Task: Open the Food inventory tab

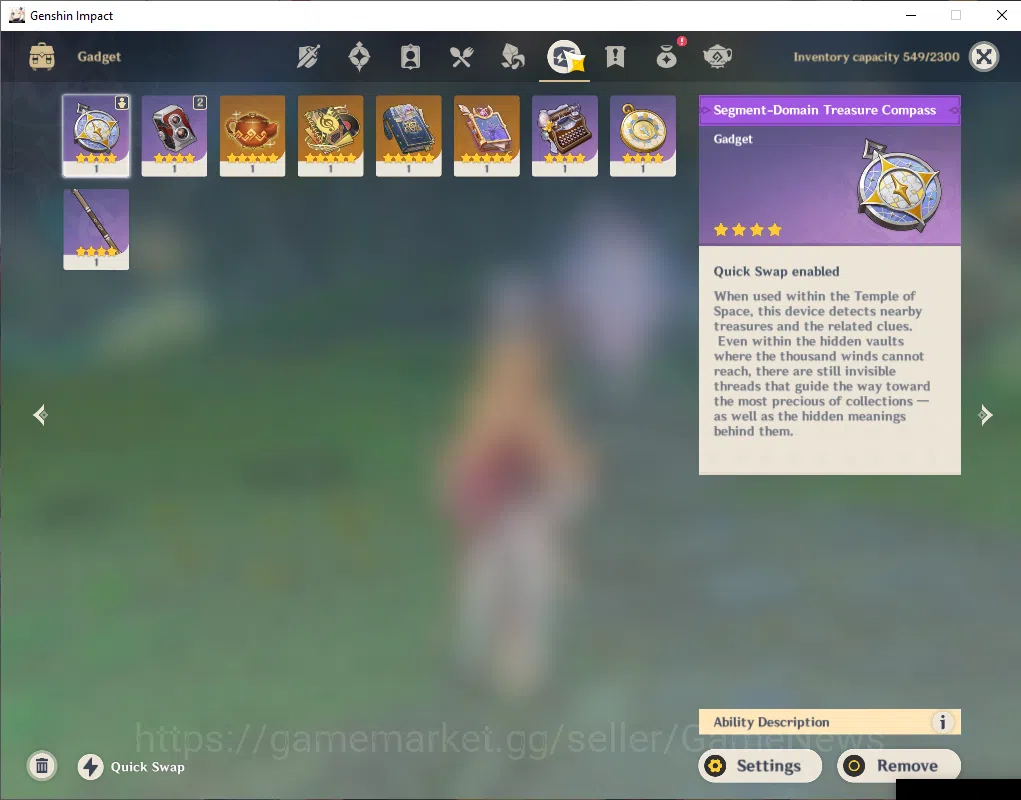Action: click(462, 57)
